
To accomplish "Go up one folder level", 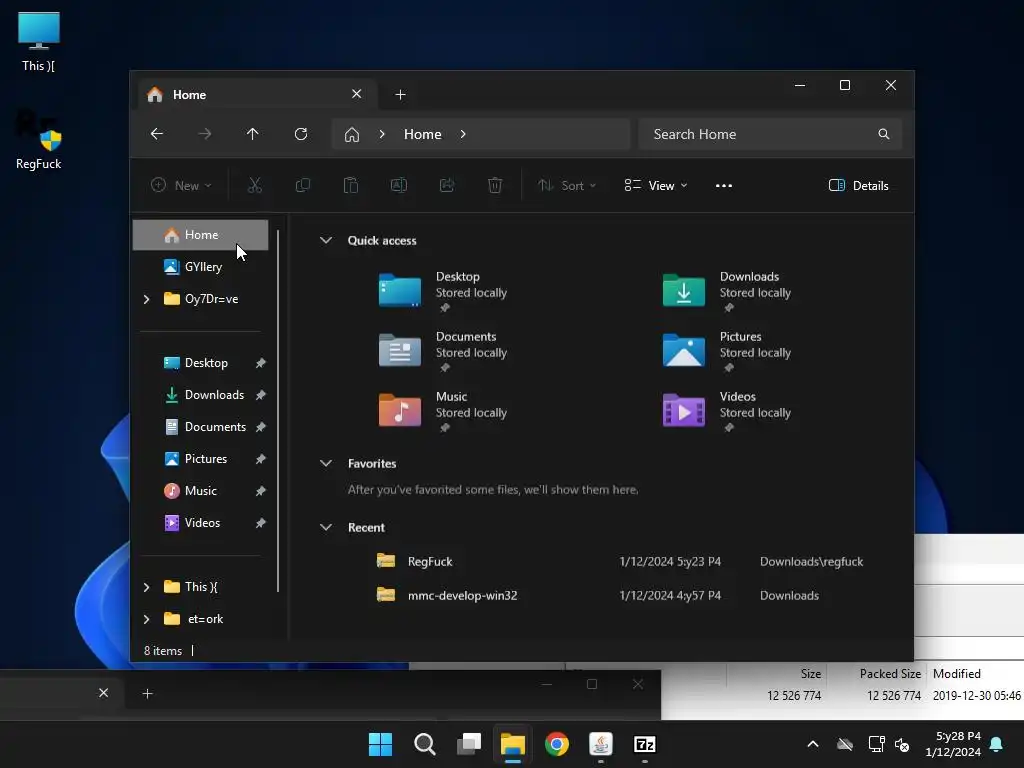I will tap(253, 134).
